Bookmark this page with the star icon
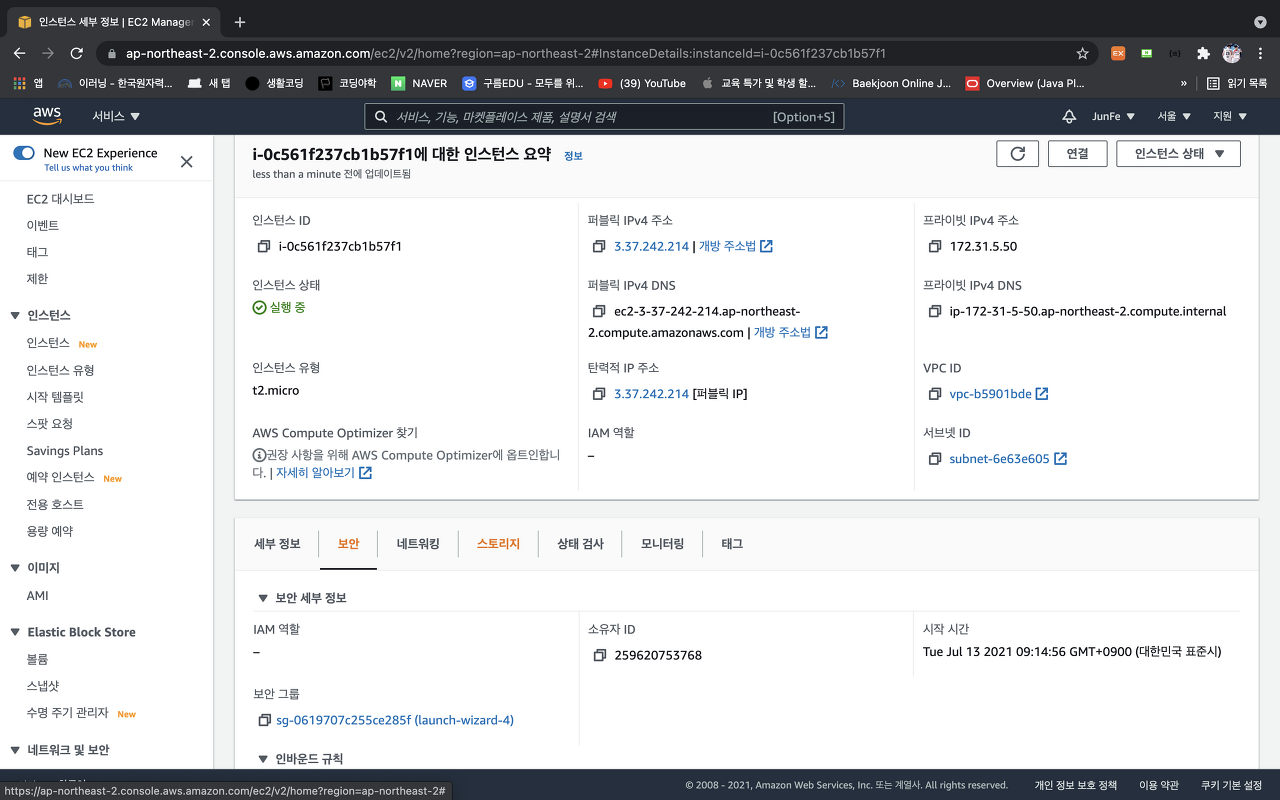This screenshot has width=1280, height=800. pos(1082,53)
